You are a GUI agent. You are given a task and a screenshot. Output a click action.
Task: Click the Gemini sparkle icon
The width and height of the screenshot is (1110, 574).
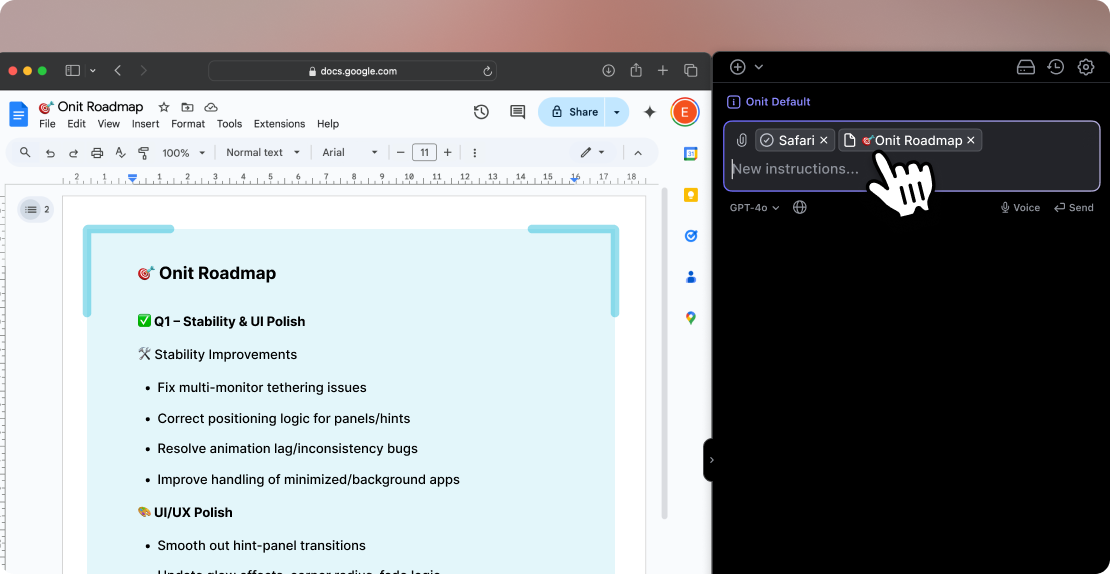coord(649,112)
